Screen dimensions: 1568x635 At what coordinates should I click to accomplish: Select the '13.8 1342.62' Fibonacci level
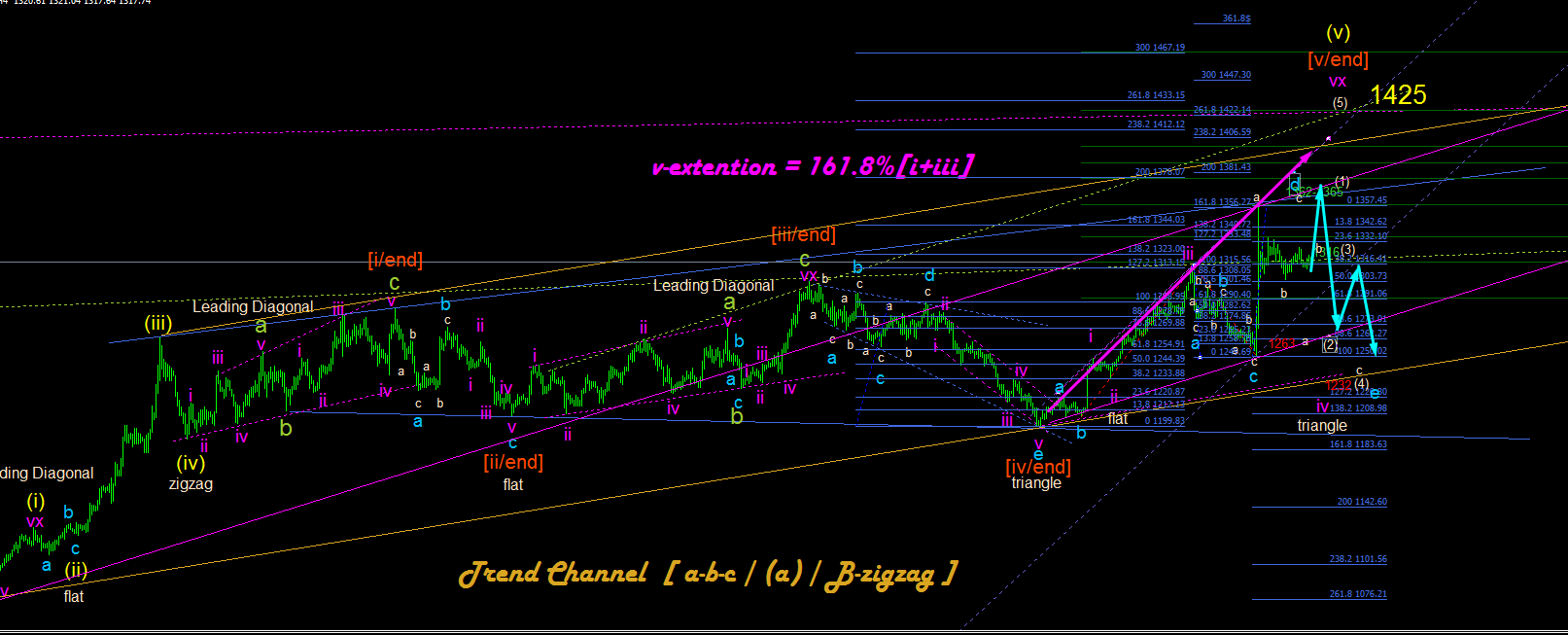[1361, 222]
